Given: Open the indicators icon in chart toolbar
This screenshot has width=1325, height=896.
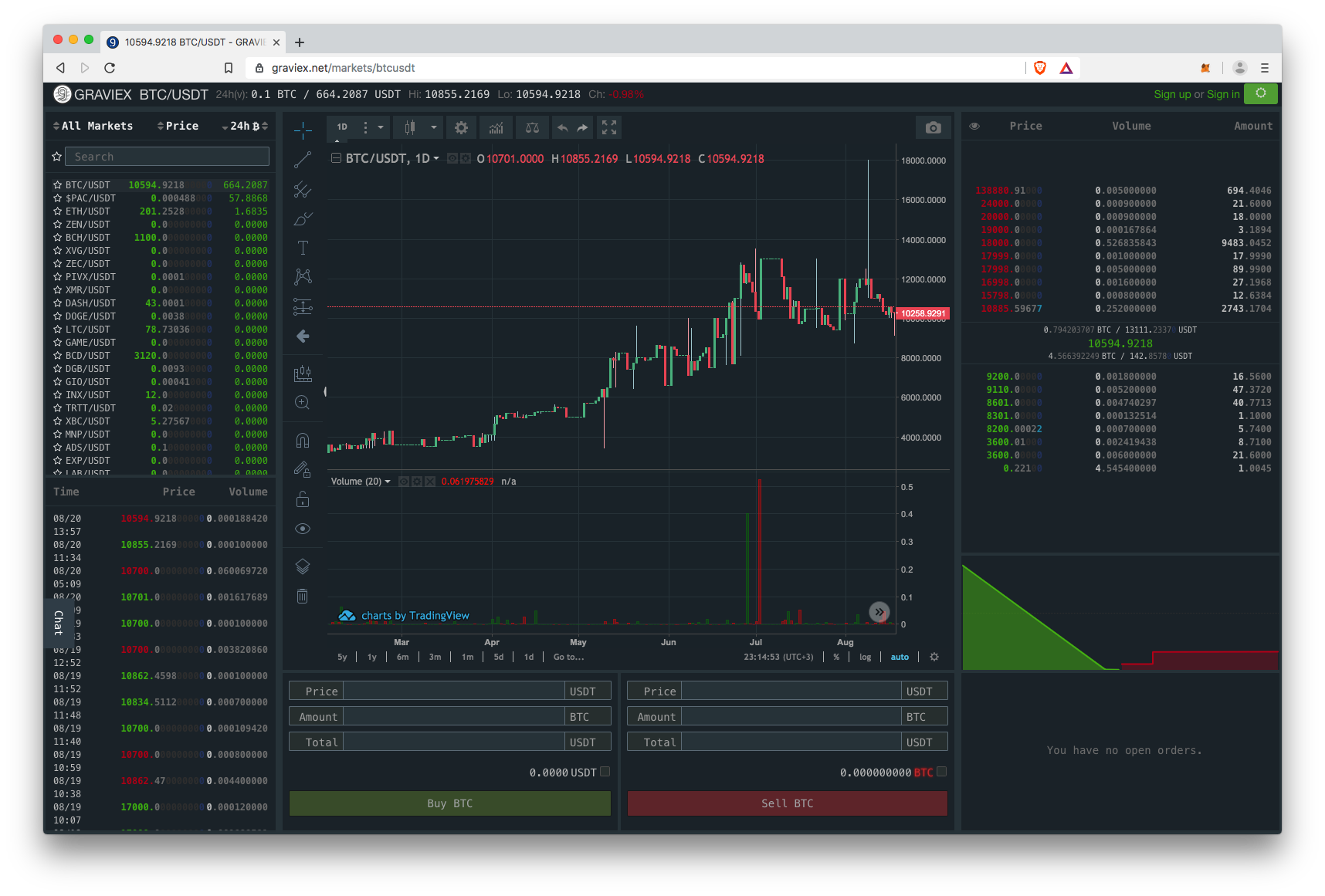Looking at the screenshot, I should coord(496,127).
